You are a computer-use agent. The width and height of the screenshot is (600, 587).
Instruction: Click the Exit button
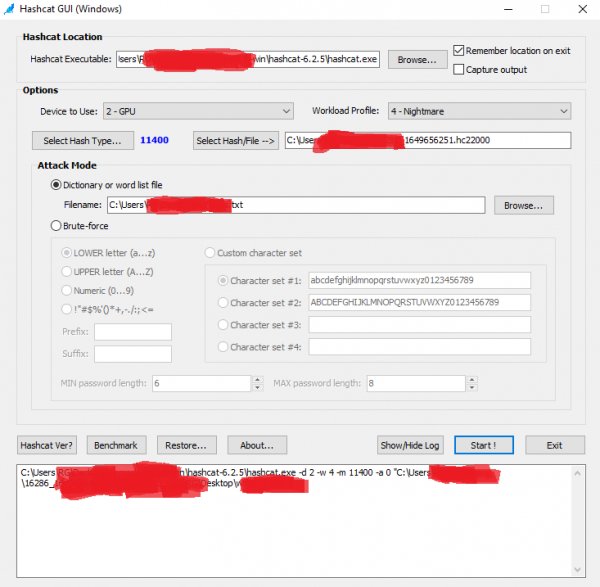[555, 445]
